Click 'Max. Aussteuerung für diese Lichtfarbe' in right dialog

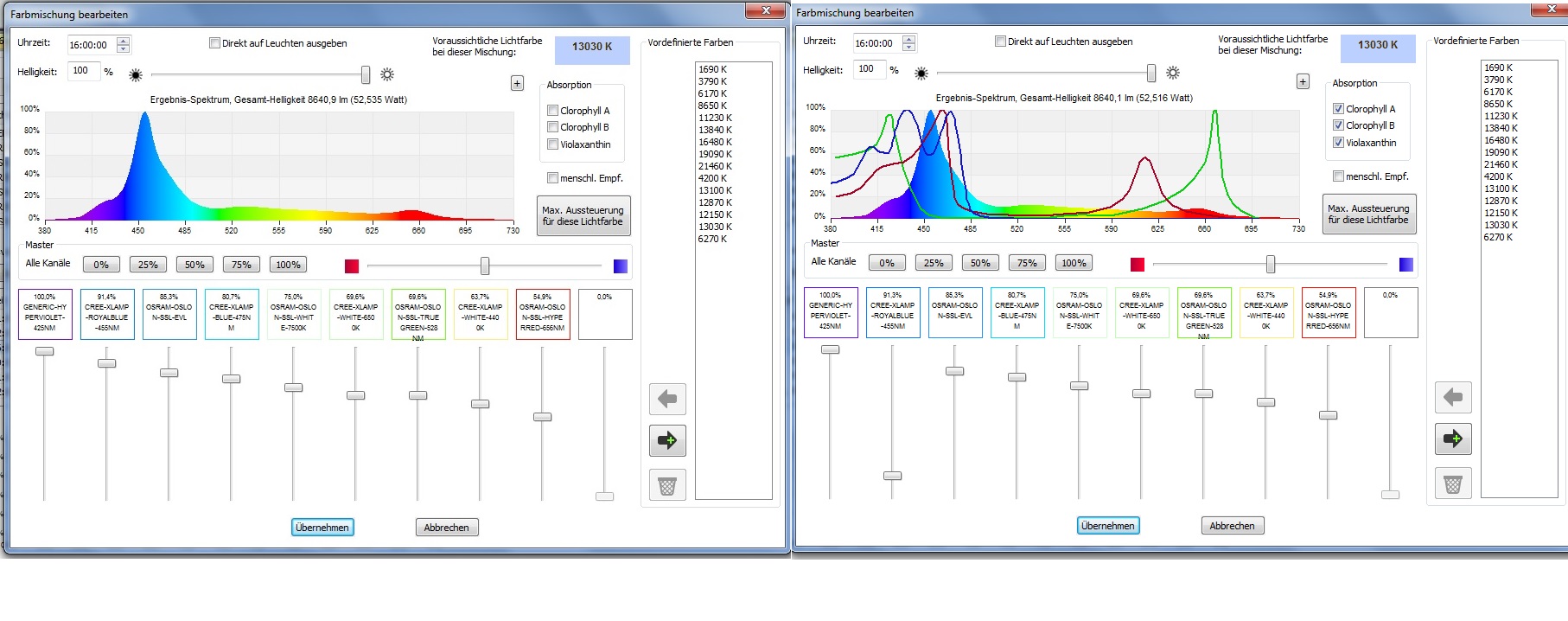(1368, 214)
